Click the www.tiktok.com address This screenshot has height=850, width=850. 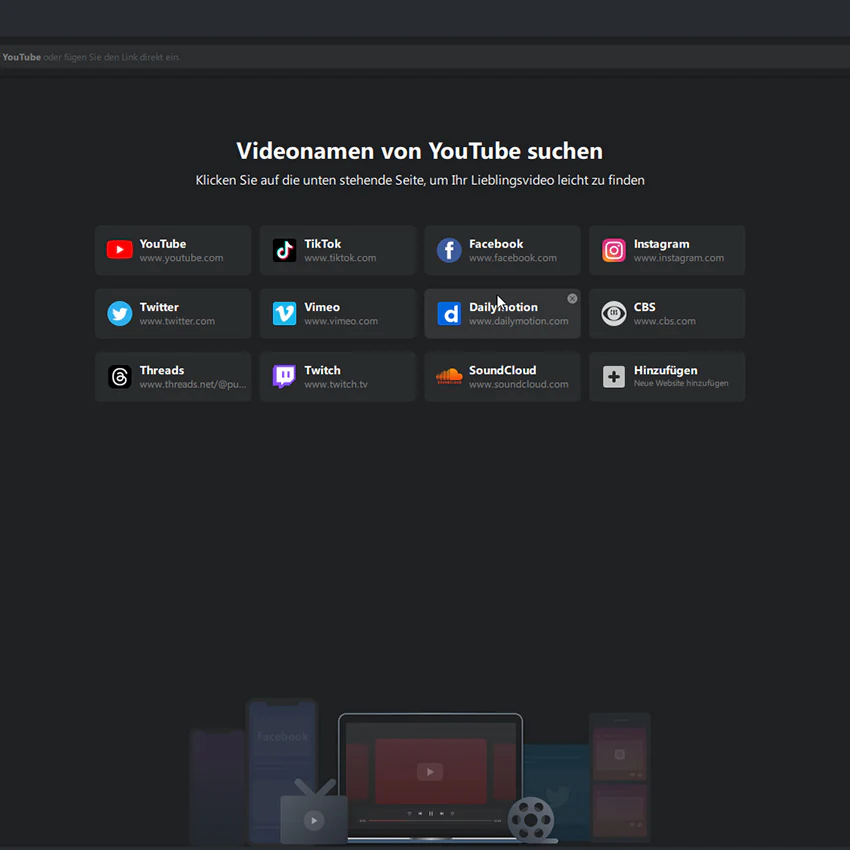pos(340,258)
